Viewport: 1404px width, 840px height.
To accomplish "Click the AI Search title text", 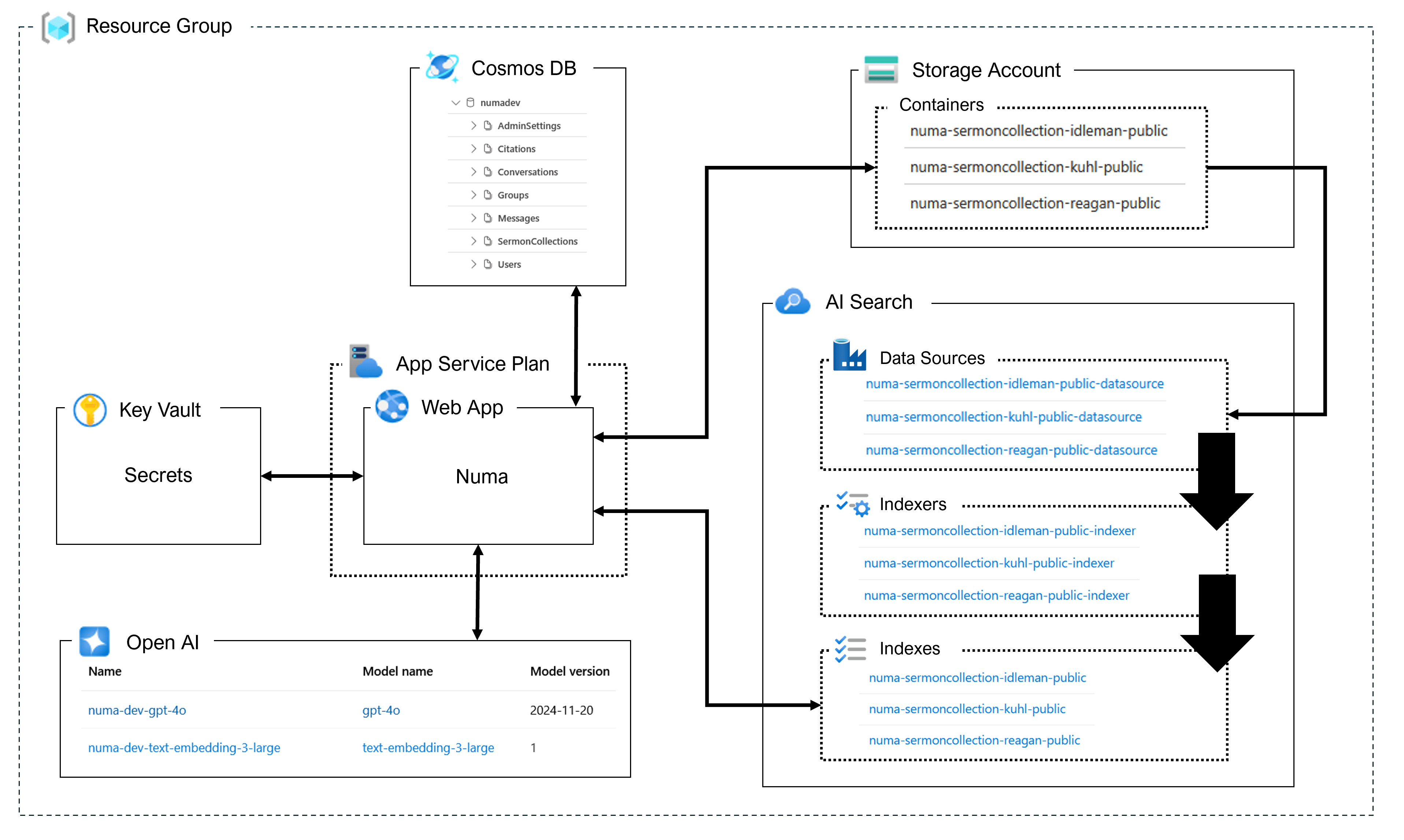I will pos(868,302).
